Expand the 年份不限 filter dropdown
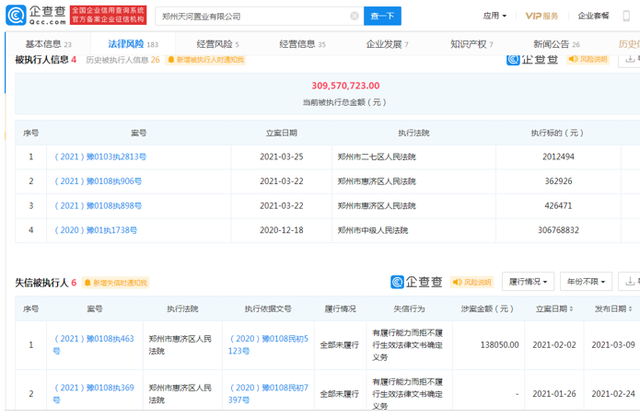The height and width of the screenshot is (418, 640). (585, 282)
